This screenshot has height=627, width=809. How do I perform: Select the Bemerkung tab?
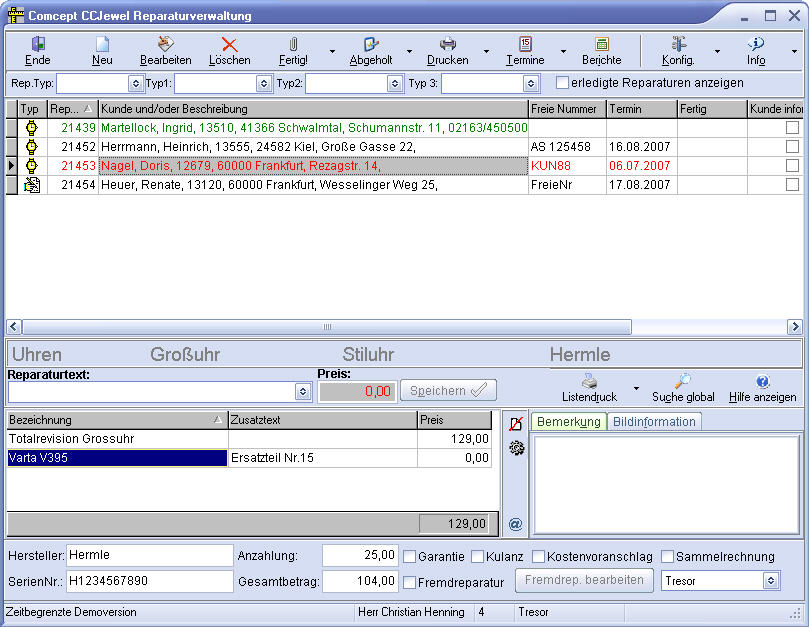point(568,422)
